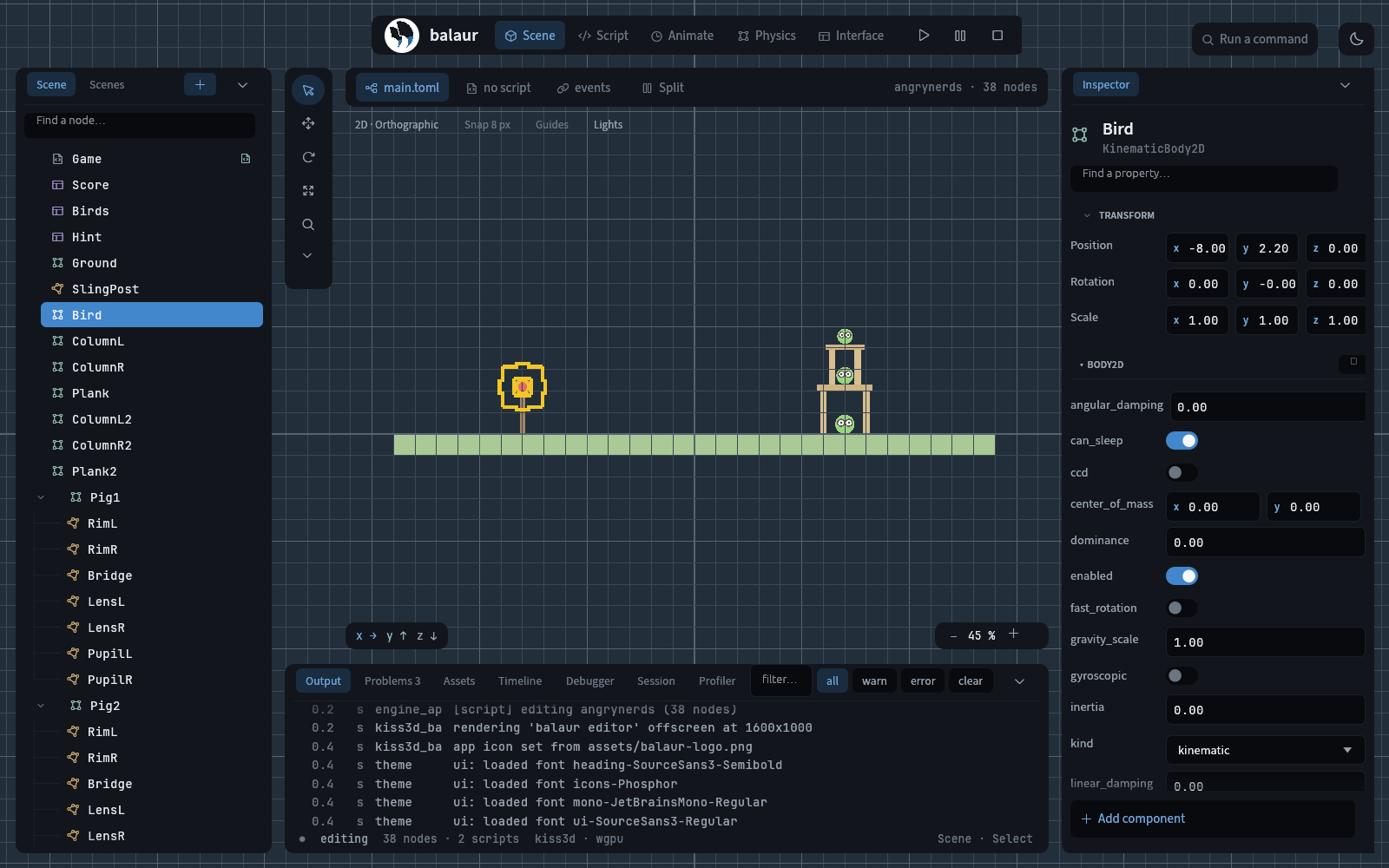Image resolution: width=1389 pixels, height=868 pixels.
Task: Switch to the Scenes tab
Action: coord(107,85)
